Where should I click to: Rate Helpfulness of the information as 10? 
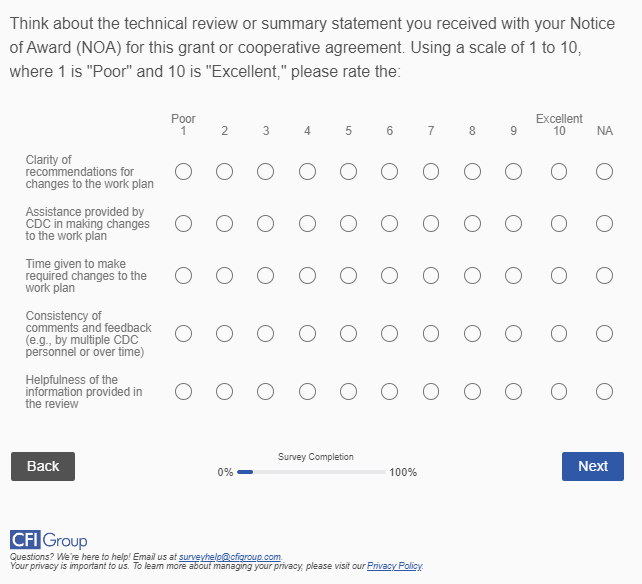point(559,391)
